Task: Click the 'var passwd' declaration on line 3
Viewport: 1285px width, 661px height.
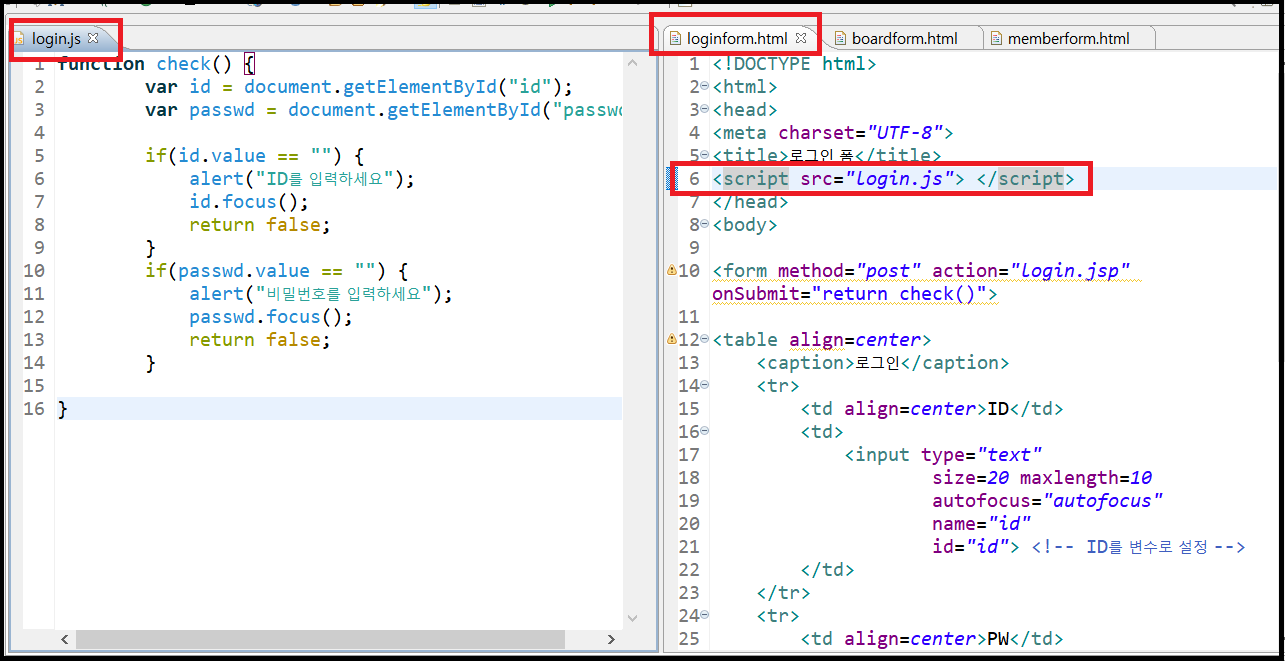Action: pos(383,110)
